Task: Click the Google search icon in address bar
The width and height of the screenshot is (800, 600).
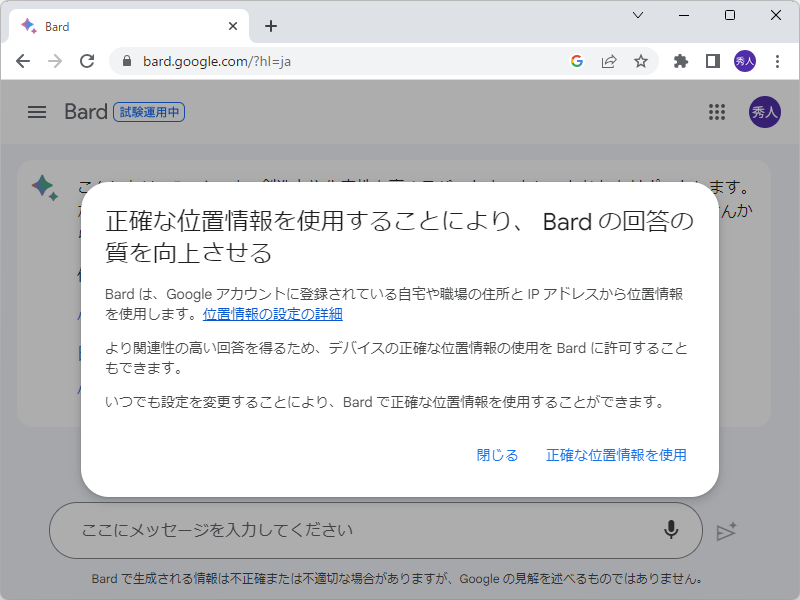Action: coord(577,61)
